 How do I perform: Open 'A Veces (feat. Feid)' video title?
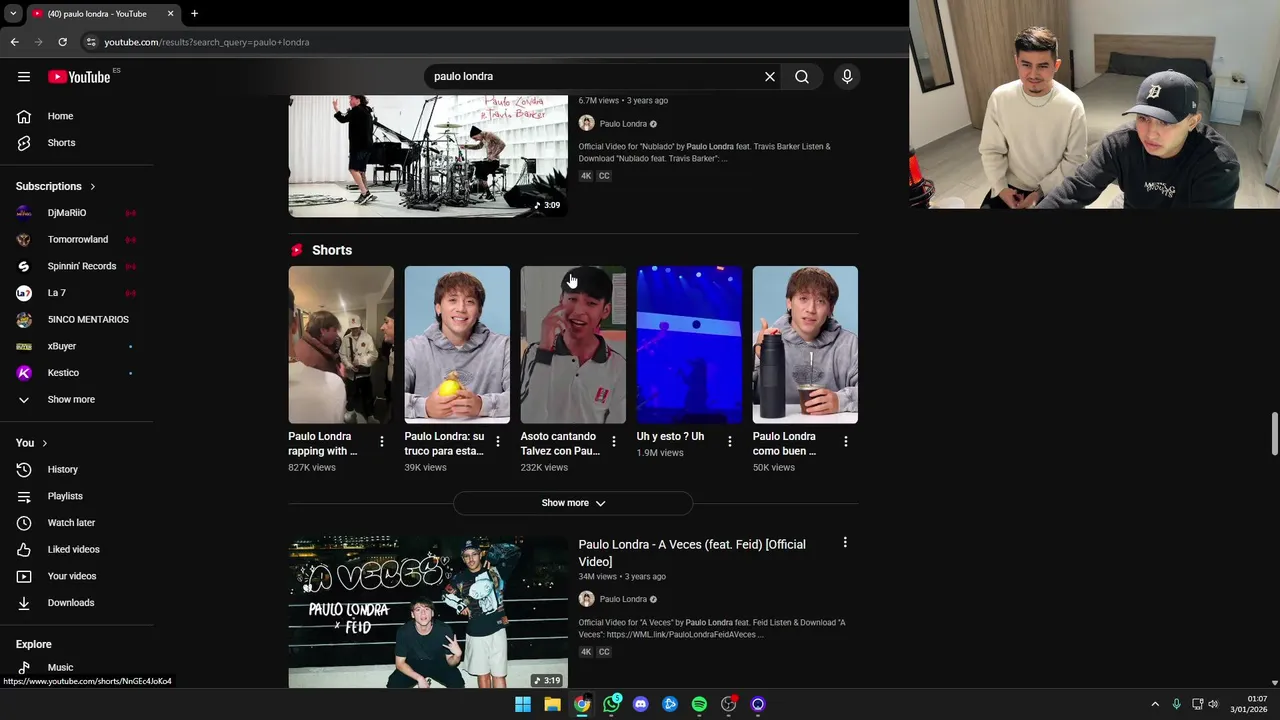pyautogui.click(x=692, y=553)
